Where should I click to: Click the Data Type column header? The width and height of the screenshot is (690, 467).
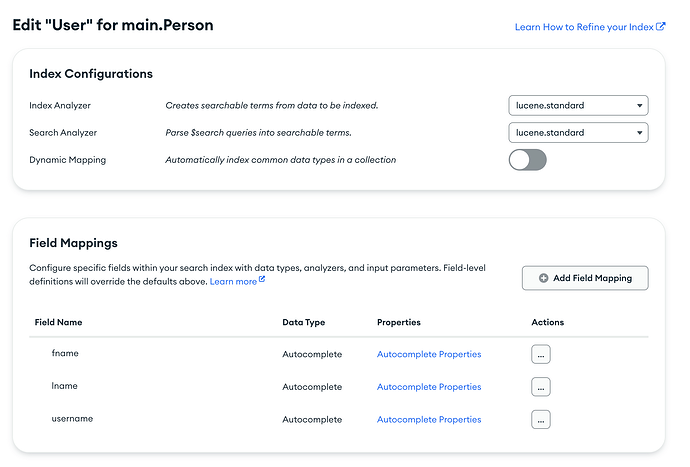(304, 322)
